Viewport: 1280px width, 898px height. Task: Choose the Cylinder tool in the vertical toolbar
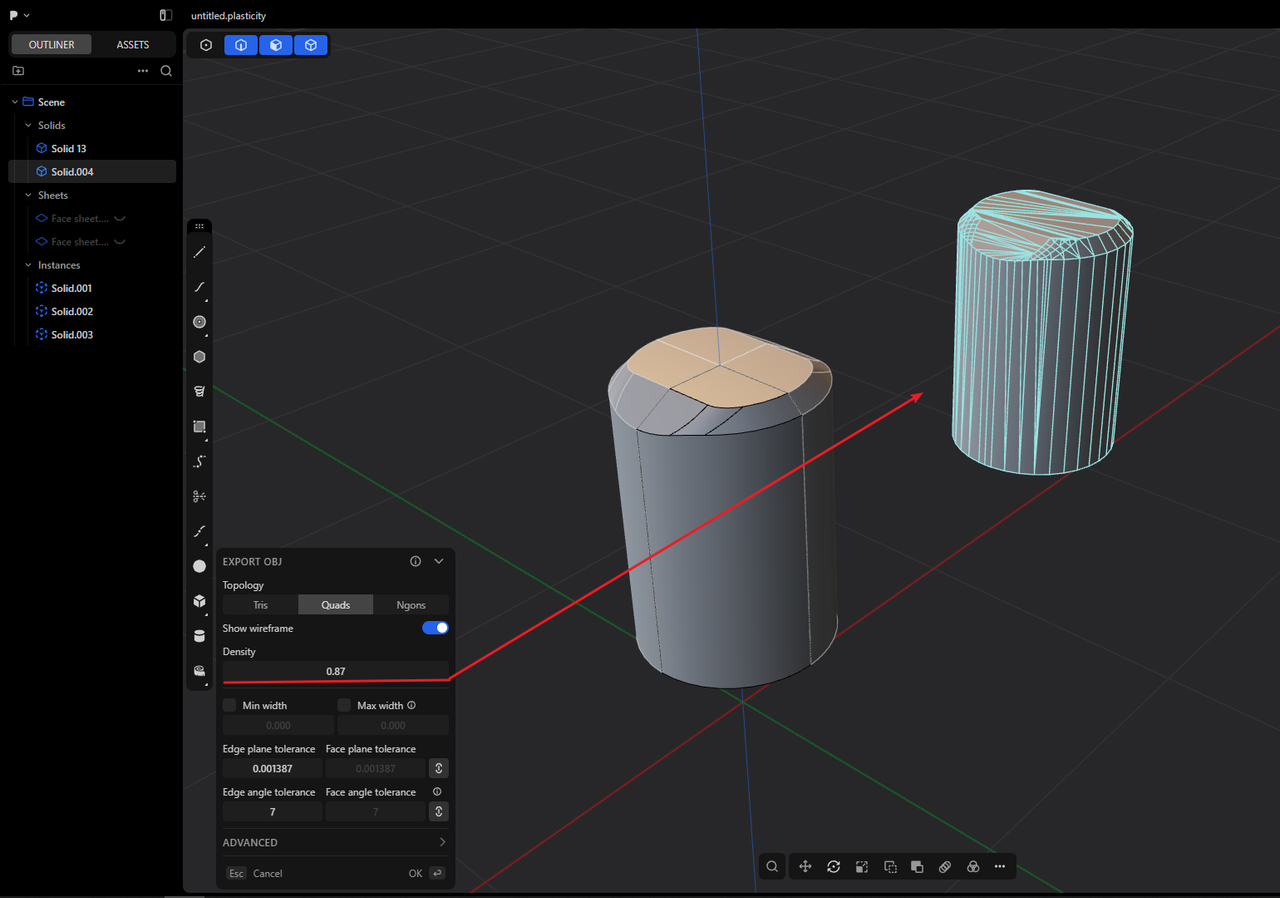199,636
